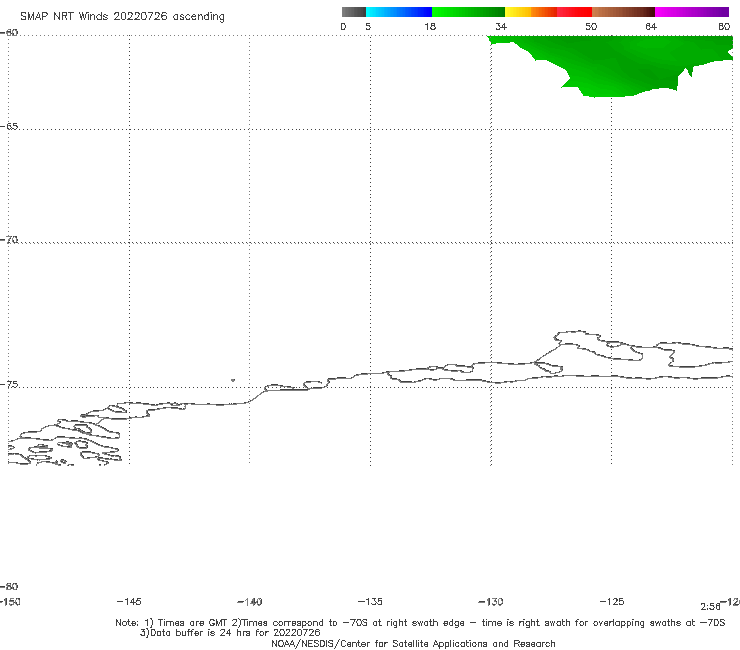Click the brown segment of the color bar

click(x=623, y=12)
